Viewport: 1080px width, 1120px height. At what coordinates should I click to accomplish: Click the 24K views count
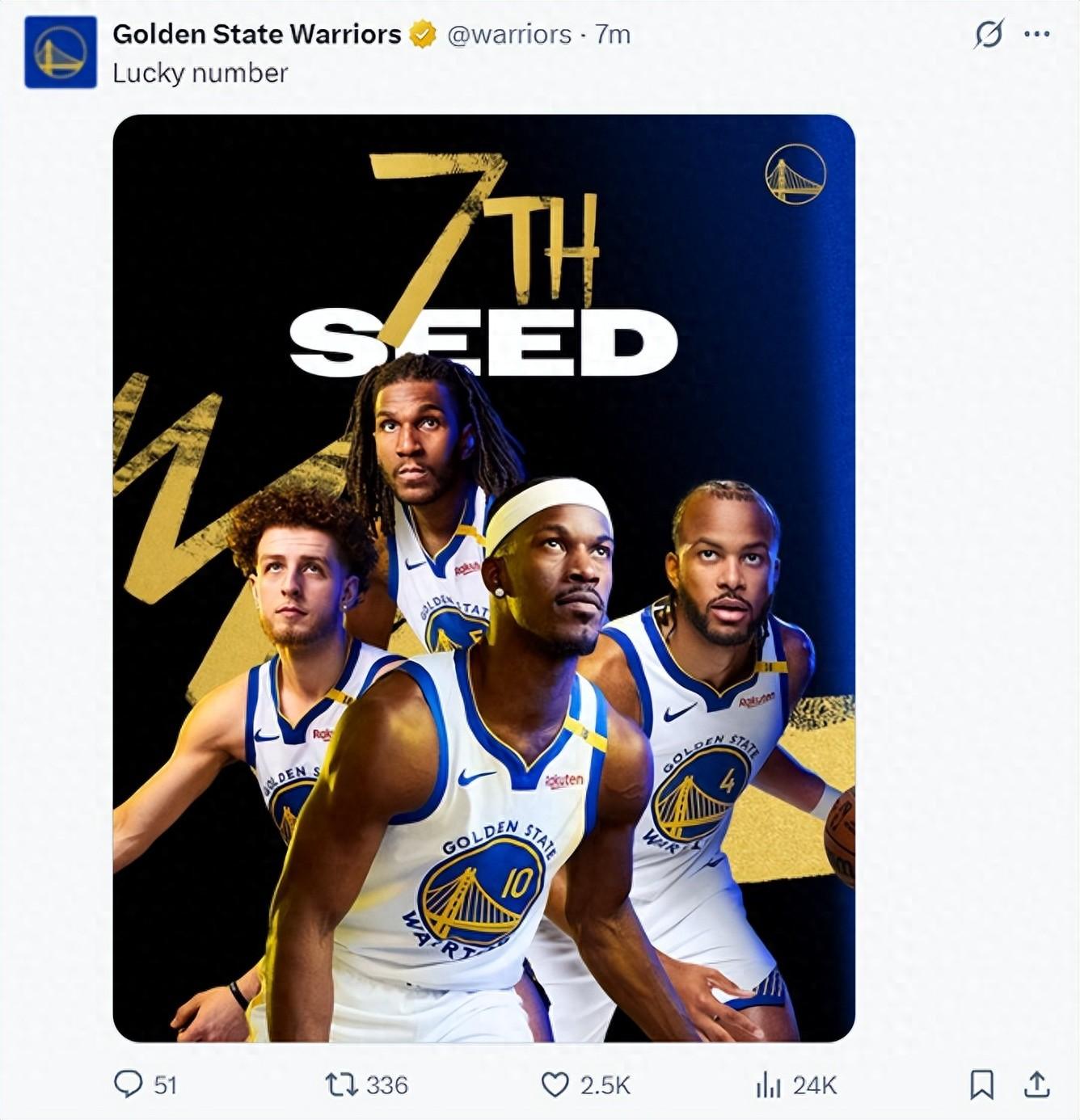[x=814, y=1084]
